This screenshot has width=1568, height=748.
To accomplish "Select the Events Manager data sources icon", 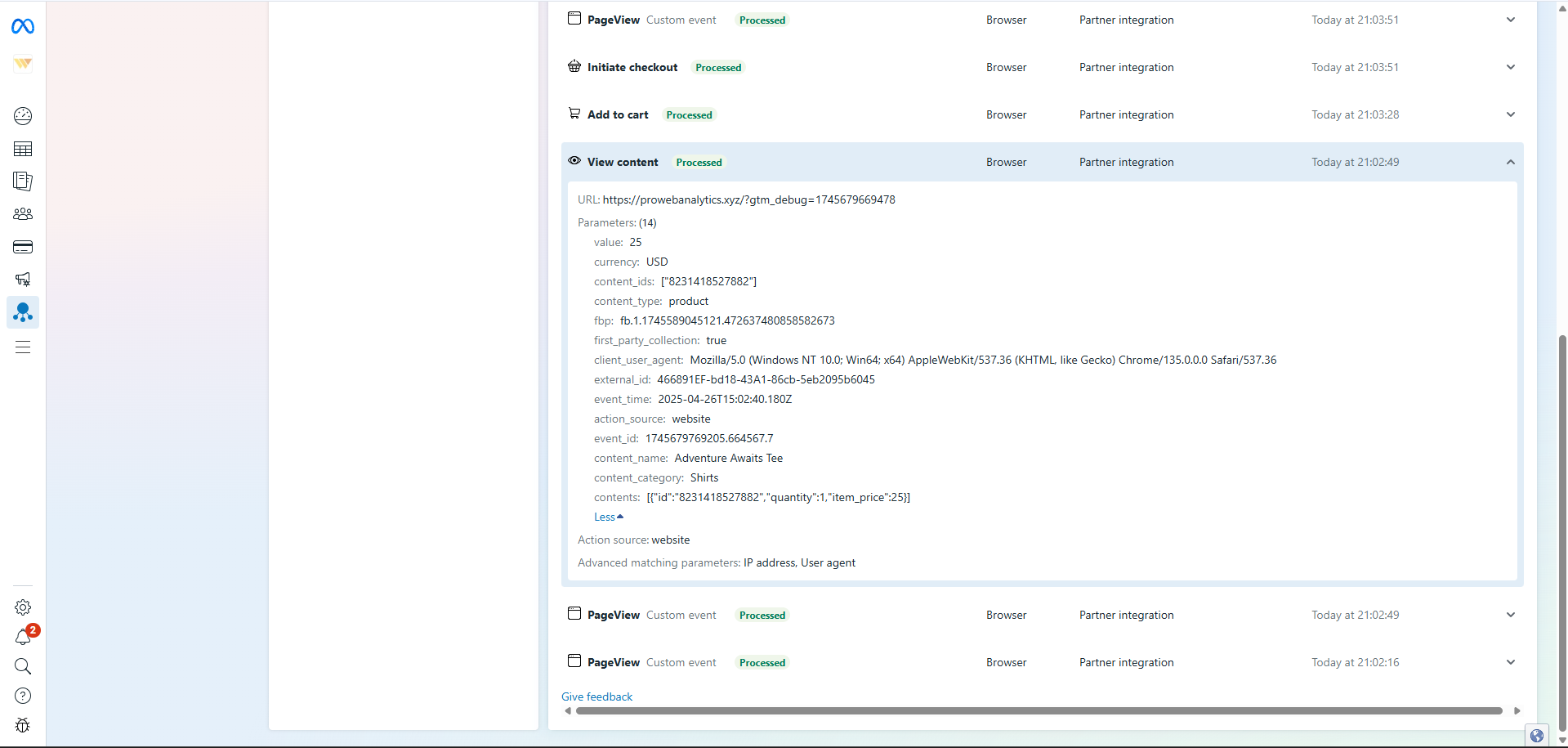I will click(23, 312).
